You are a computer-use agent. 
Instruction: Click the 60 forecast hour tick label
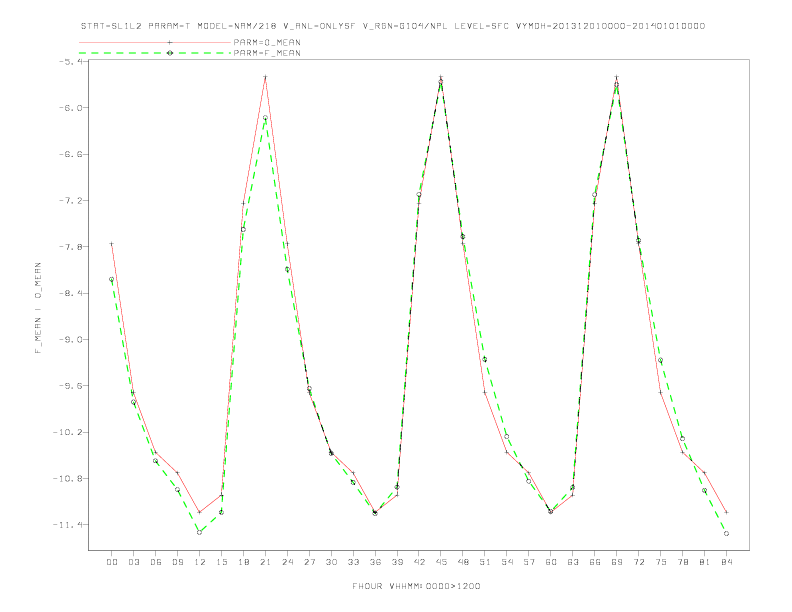click(551, 562)
